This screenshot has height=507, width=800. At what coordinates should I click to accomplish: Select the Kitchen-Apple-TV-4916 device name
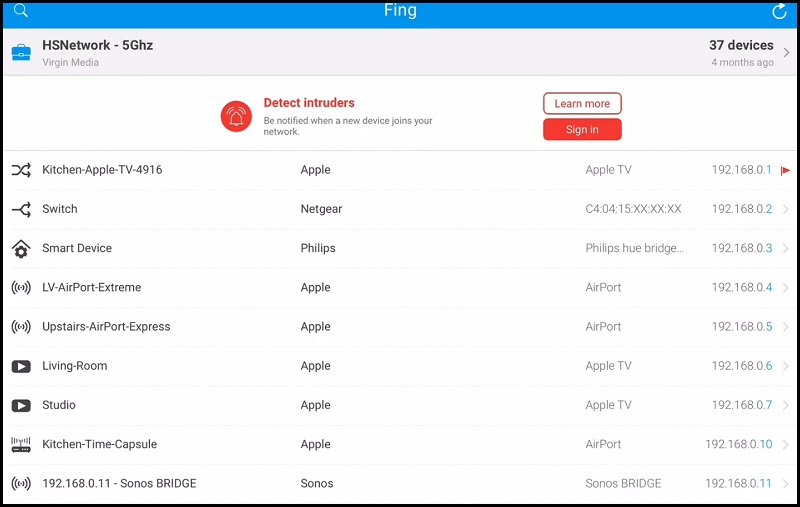102,170
